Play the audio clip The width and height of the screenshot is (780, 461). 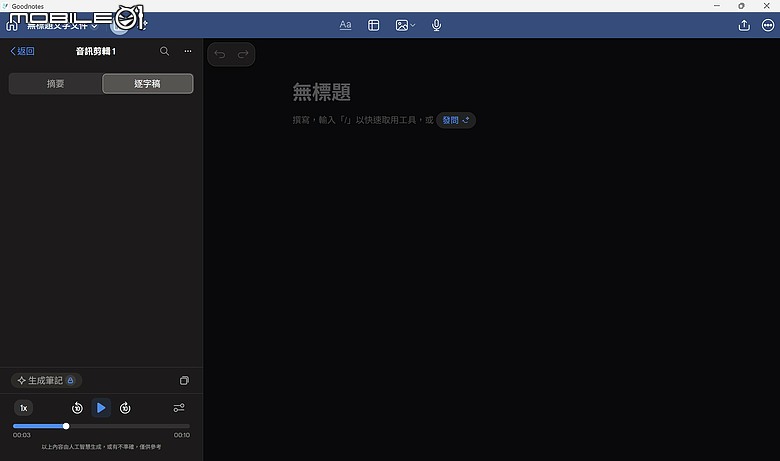click(101, 408)
